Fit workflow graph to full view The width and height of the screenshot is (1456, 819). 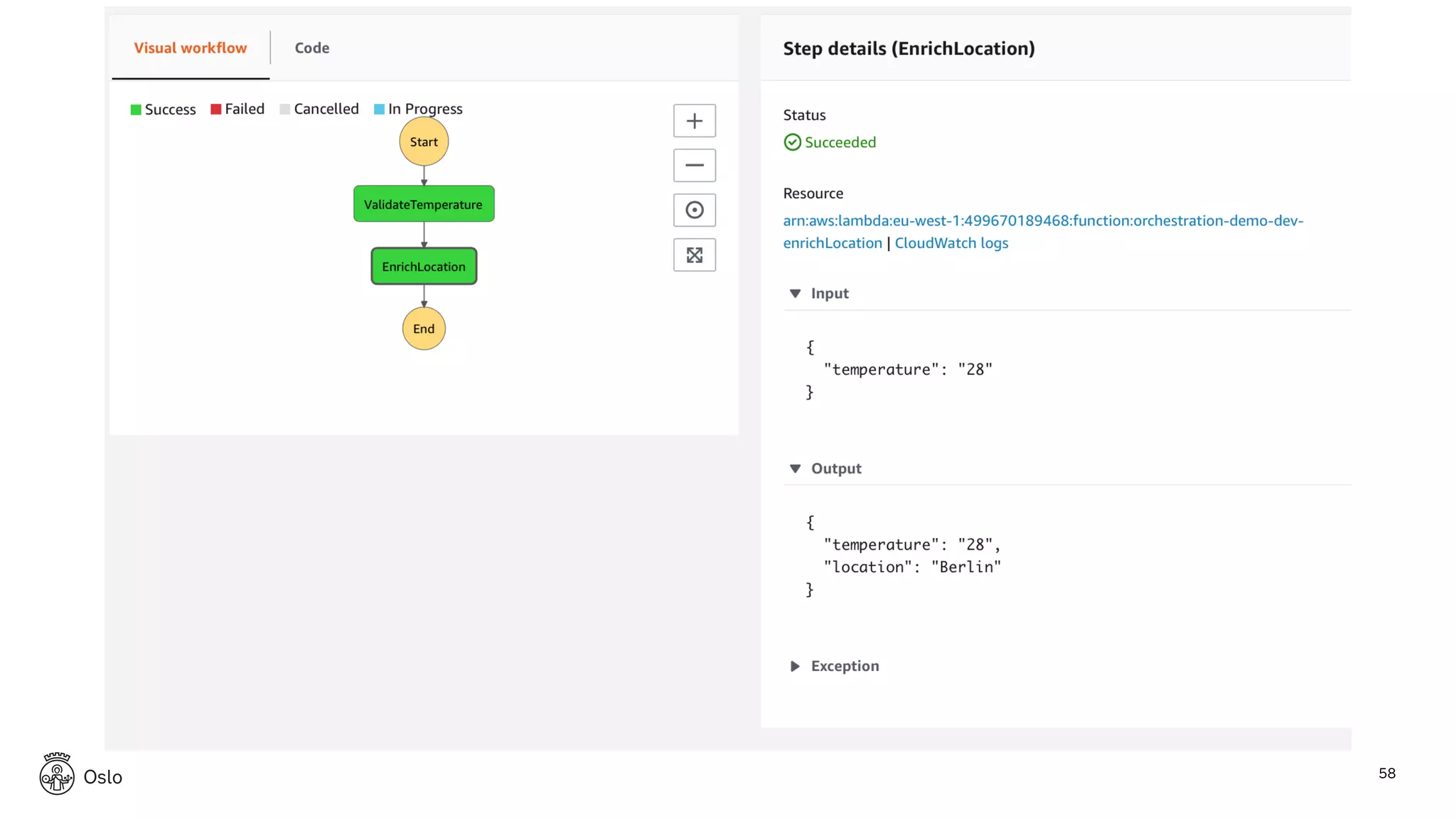click(695, 255)
